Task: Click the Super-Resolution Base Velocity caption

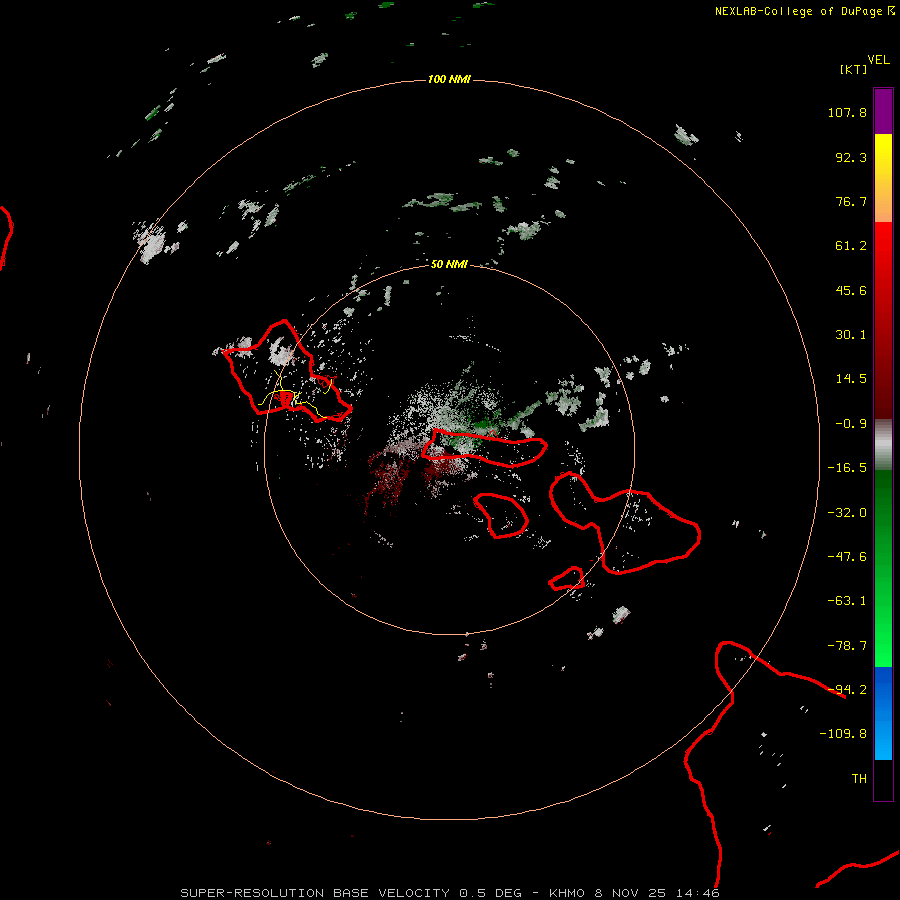Action: (x=351, y=893)
